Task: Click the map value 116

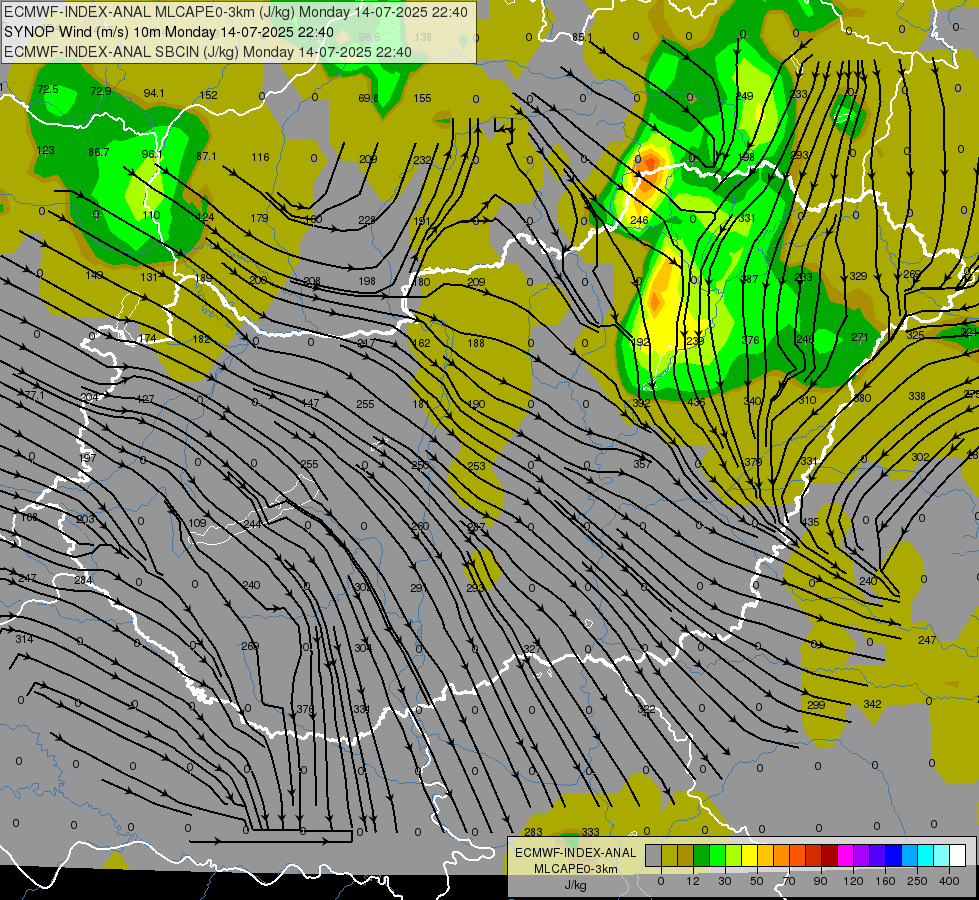Action: click(x=260, y=157)
